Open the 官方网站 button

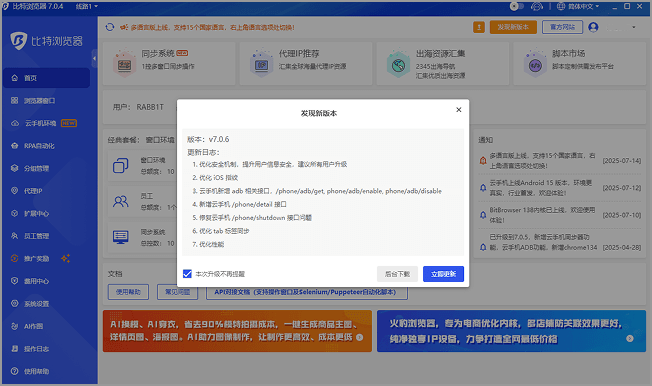tap(562, 27)
